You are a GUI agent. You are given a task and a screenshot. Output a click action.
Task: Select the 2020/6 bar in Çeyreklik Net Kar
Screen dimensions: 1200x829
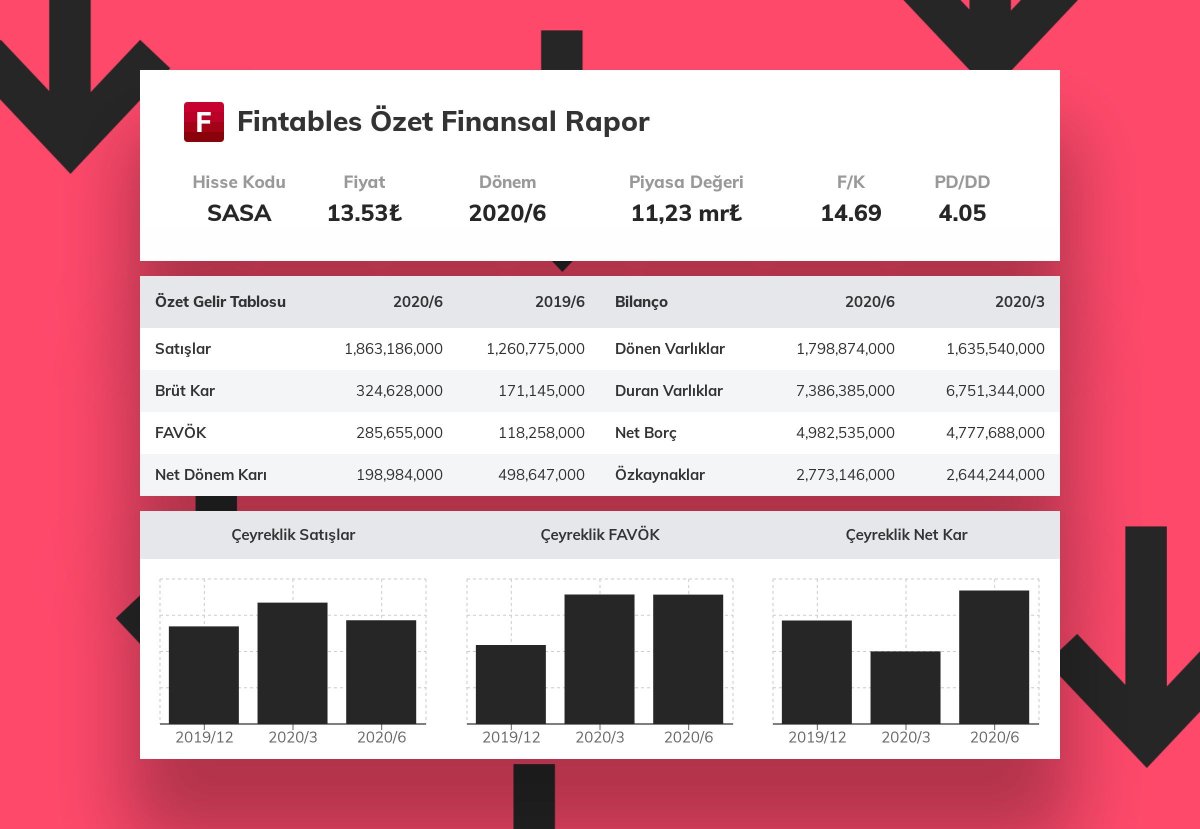(995, 655)
